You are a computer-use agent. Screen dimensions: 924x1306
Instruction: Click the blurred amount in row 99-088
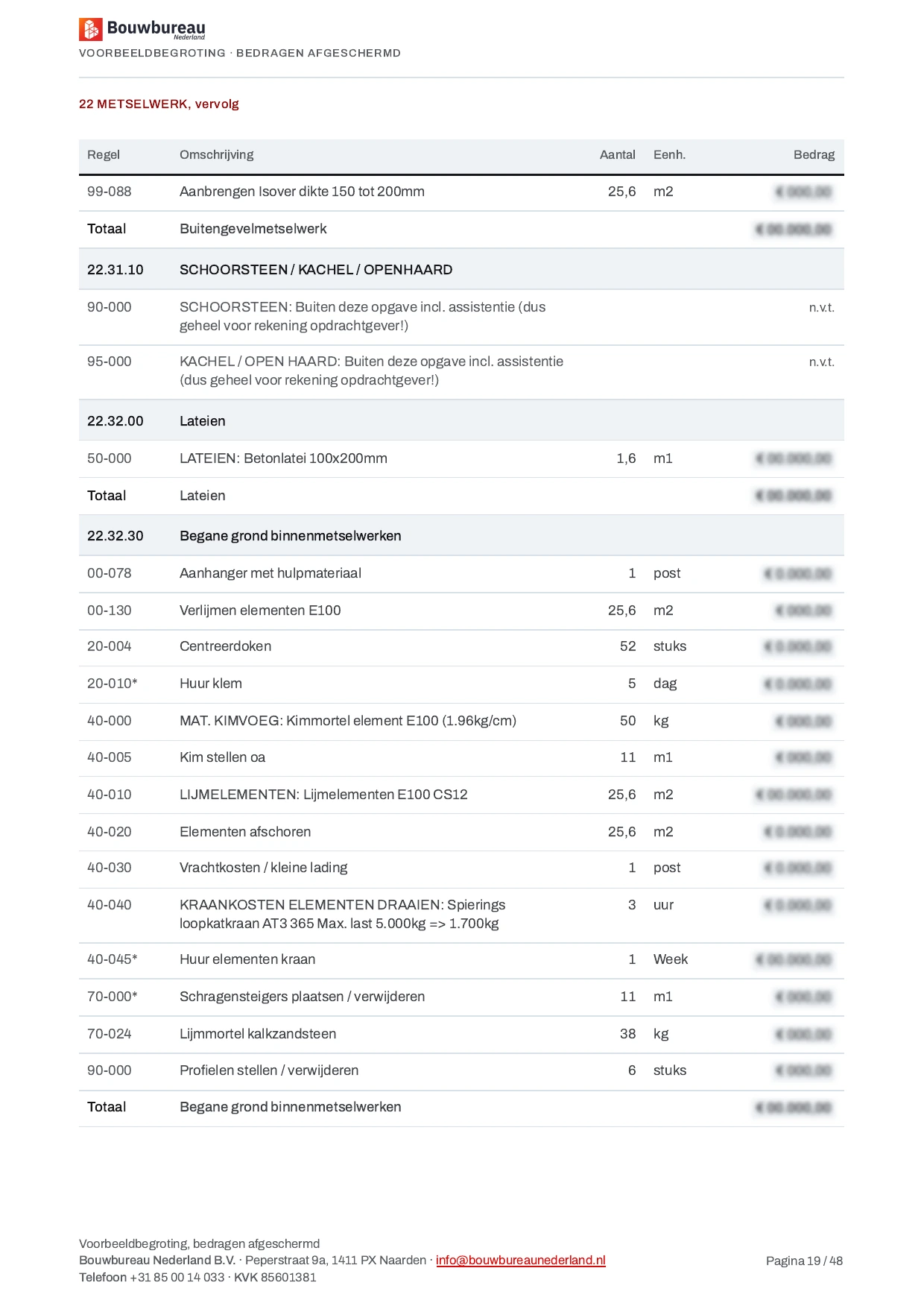(x=804, y=192)
